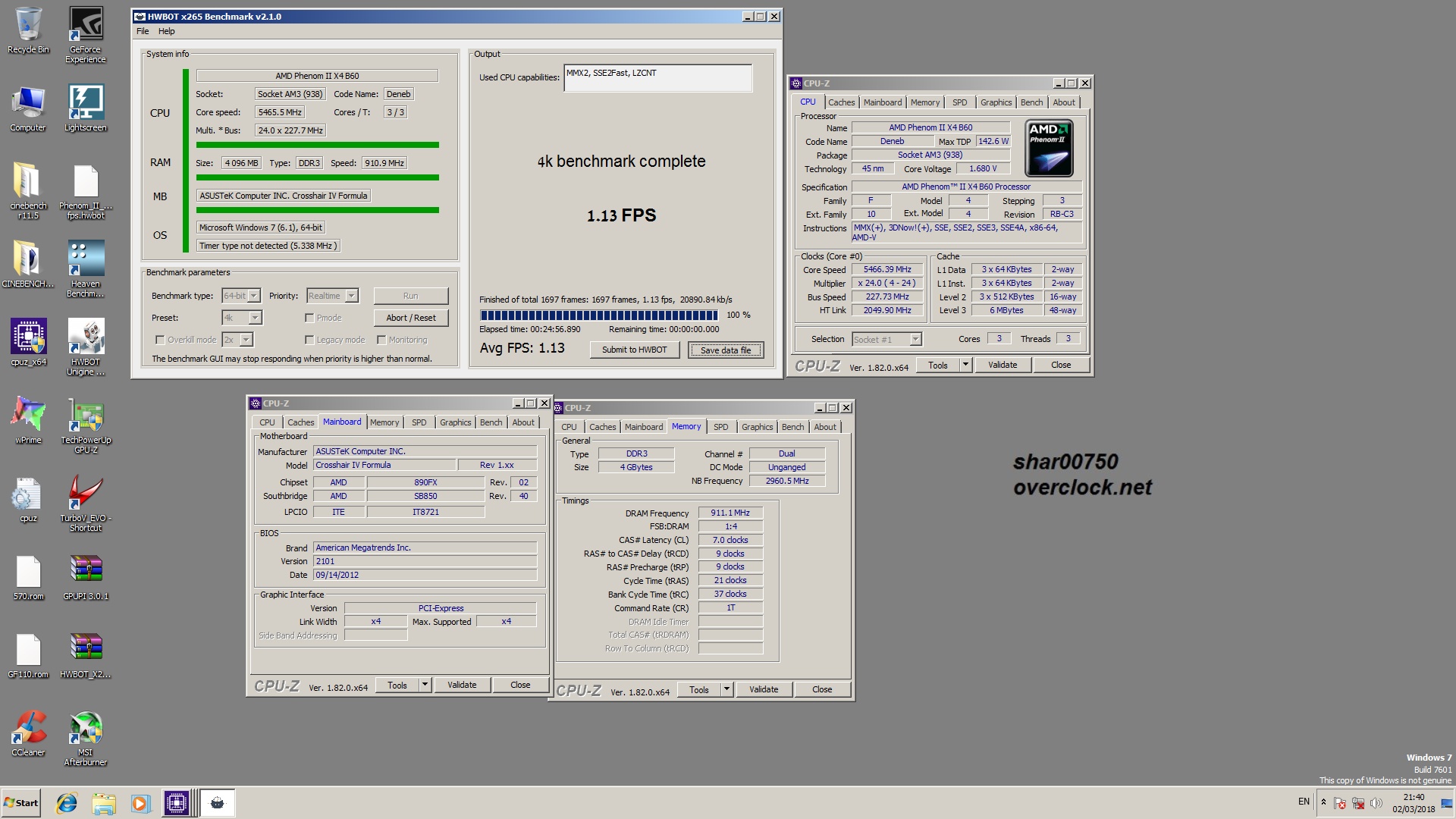Switch to Graphics tab in Memory CPU-Z window

[x=758, y=427]
